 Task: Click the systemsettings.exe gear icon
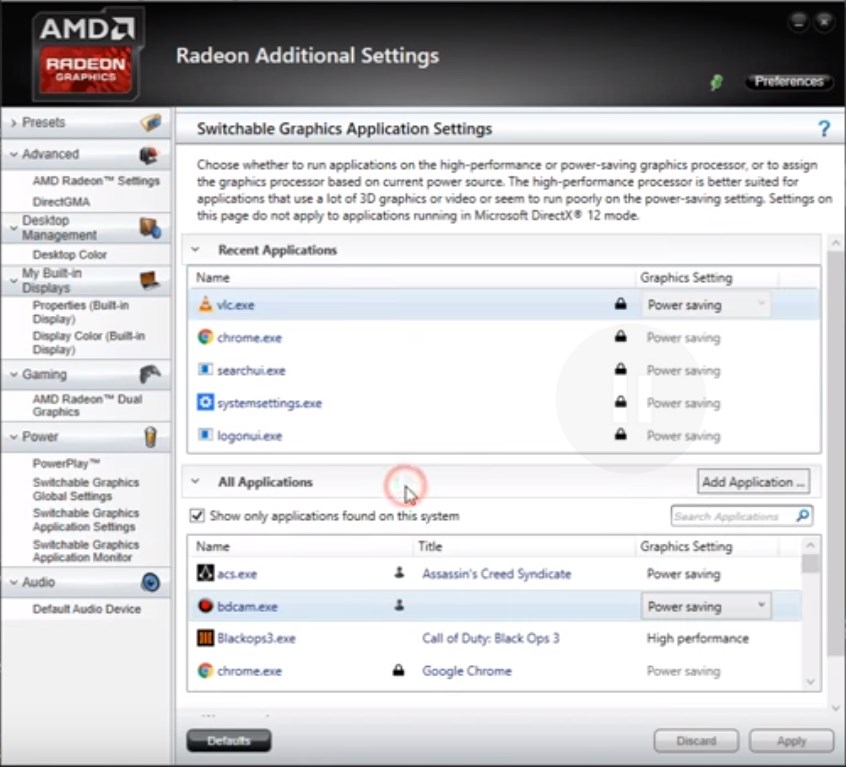(205, 402)
